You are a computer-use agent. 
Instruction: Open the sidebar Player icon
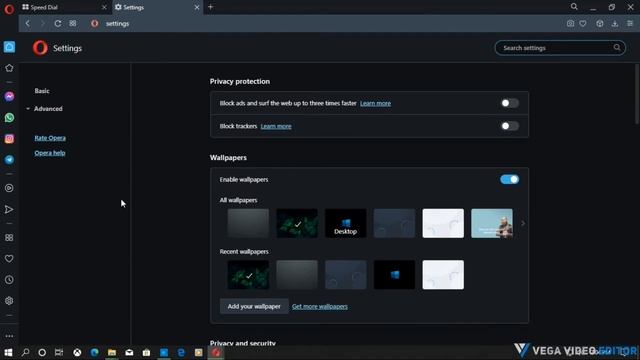tap(9, 188)
